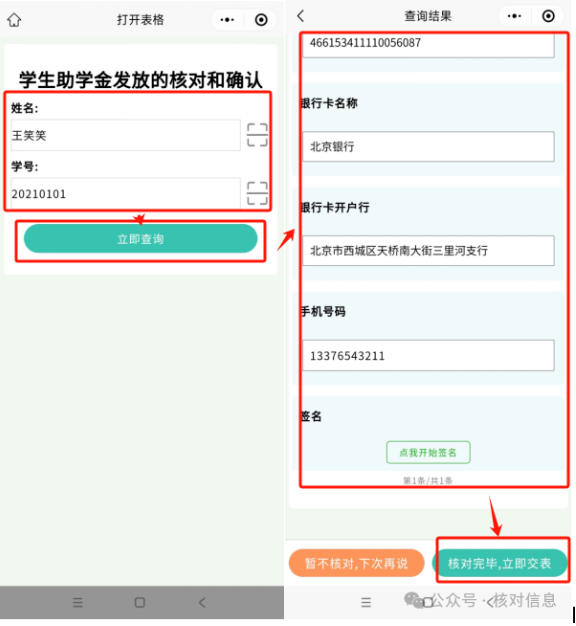Focus the 学号 input showing 20210101
Screen dimensions: 576x626
[x=126, y=194]
